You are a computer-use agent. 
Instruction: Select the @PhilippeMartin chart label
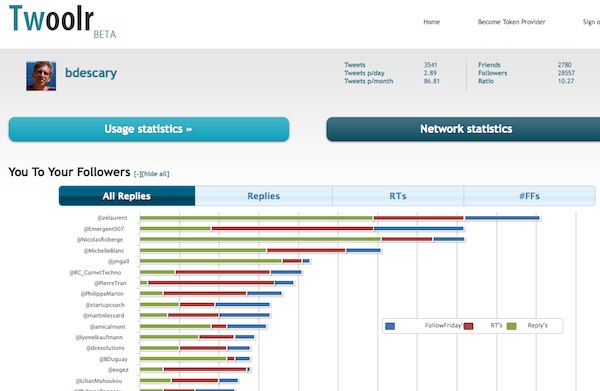coord(102,294)
